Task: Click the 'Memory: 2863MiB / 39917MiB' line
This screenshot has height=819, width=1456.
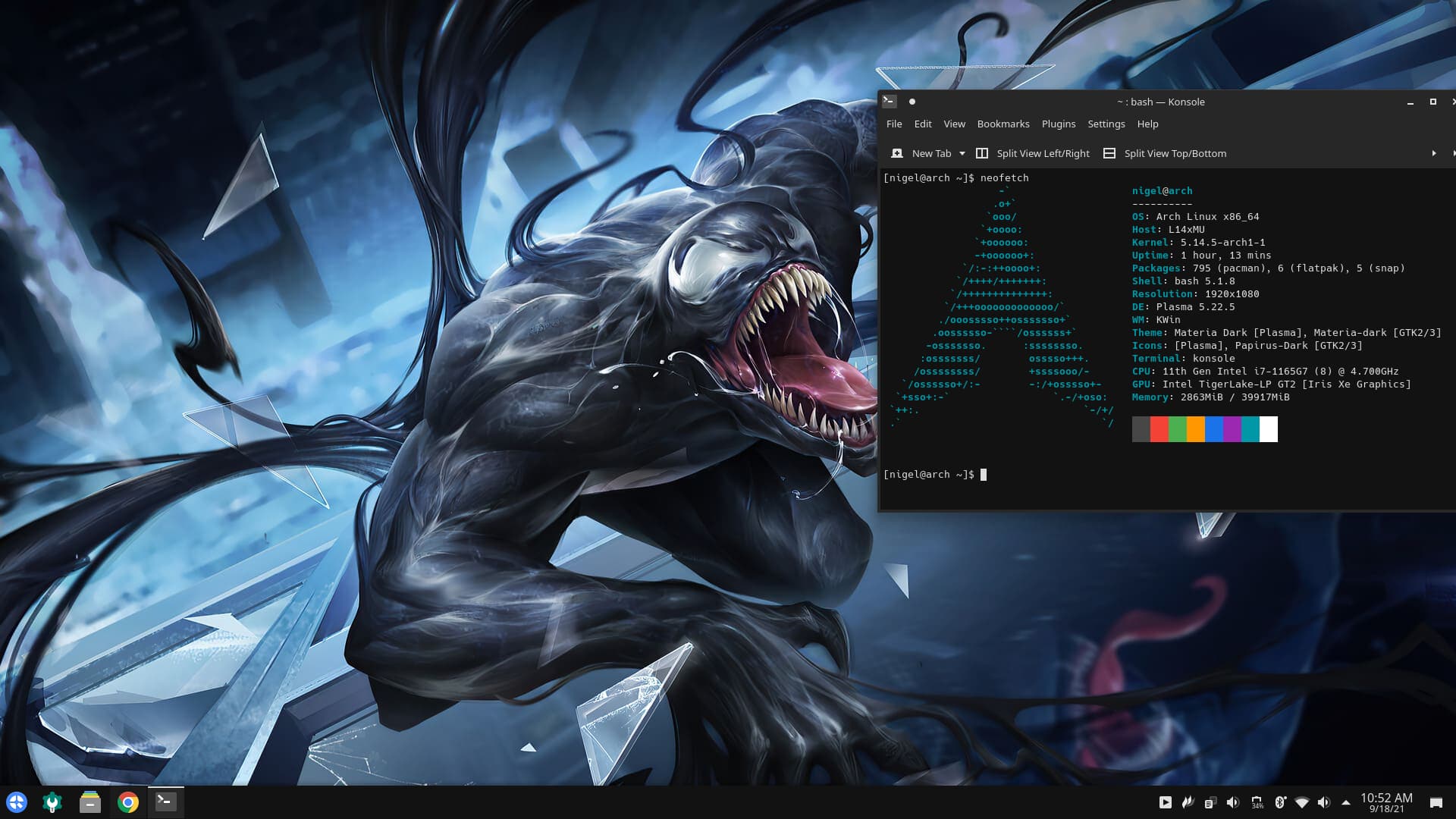Action: (1211, 397)
